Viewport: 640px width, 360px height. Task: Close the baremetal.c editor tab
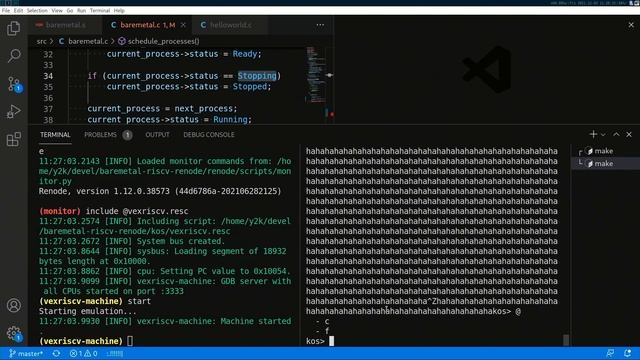(x=183, y=25)
